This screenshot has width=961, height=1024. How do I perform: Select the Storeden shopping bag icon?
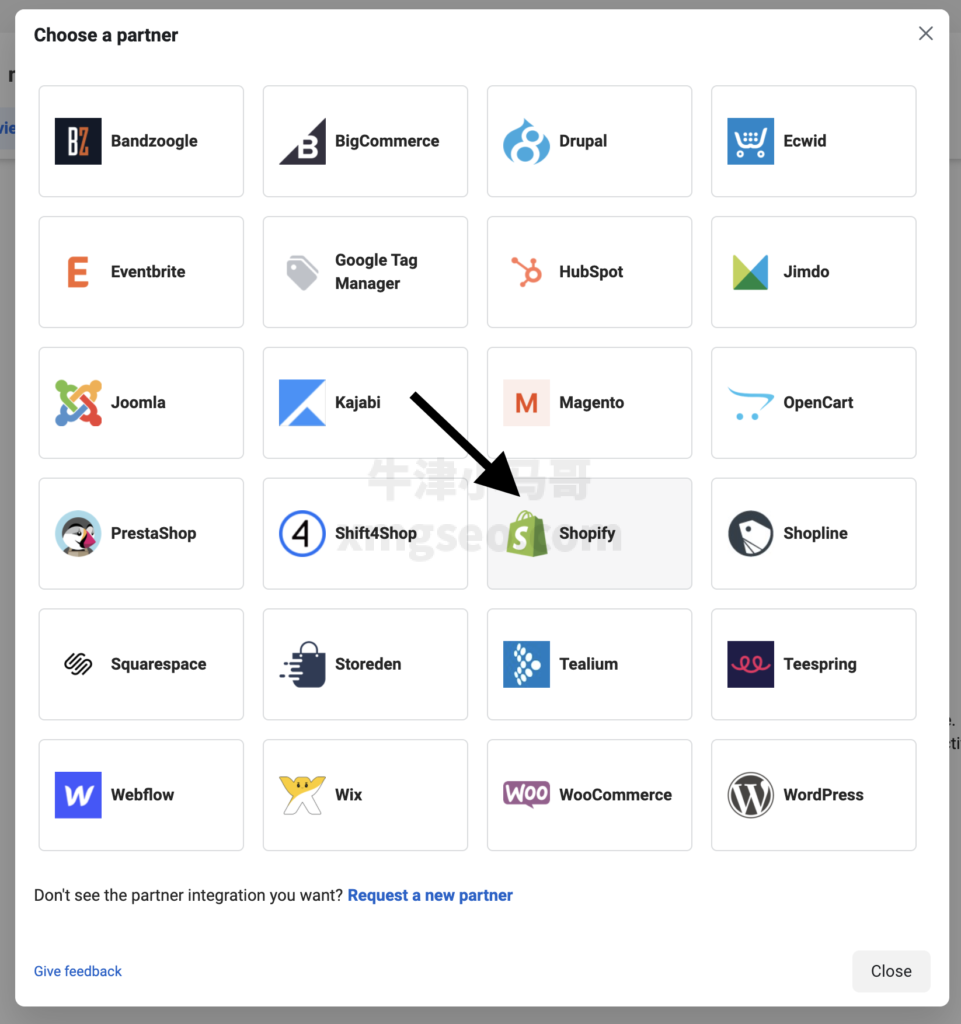pyautogui.click(x=302, y=664)
